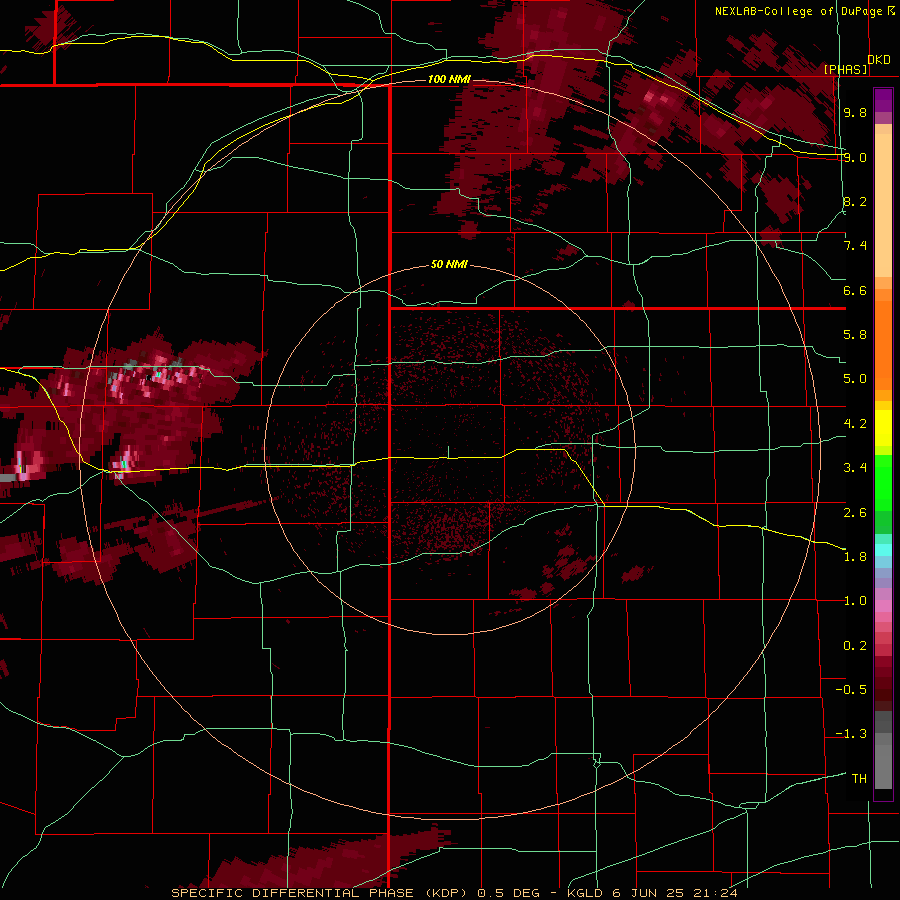
Task: Click the KGLD 6 JUN 25 21:24 timestamp
Action: tap(652, 893)
